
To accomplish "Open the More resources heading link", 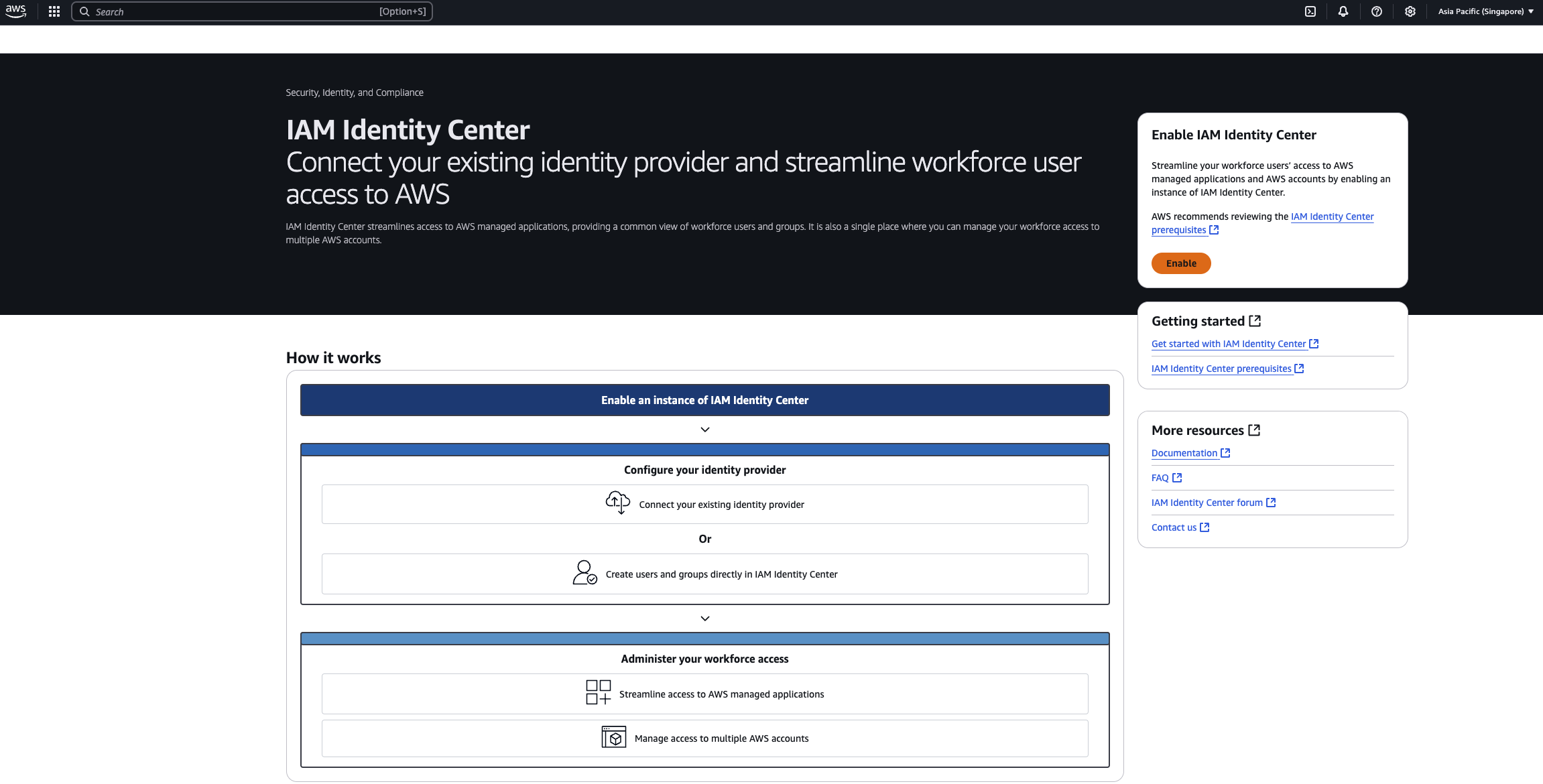I will coord(1197,430).
